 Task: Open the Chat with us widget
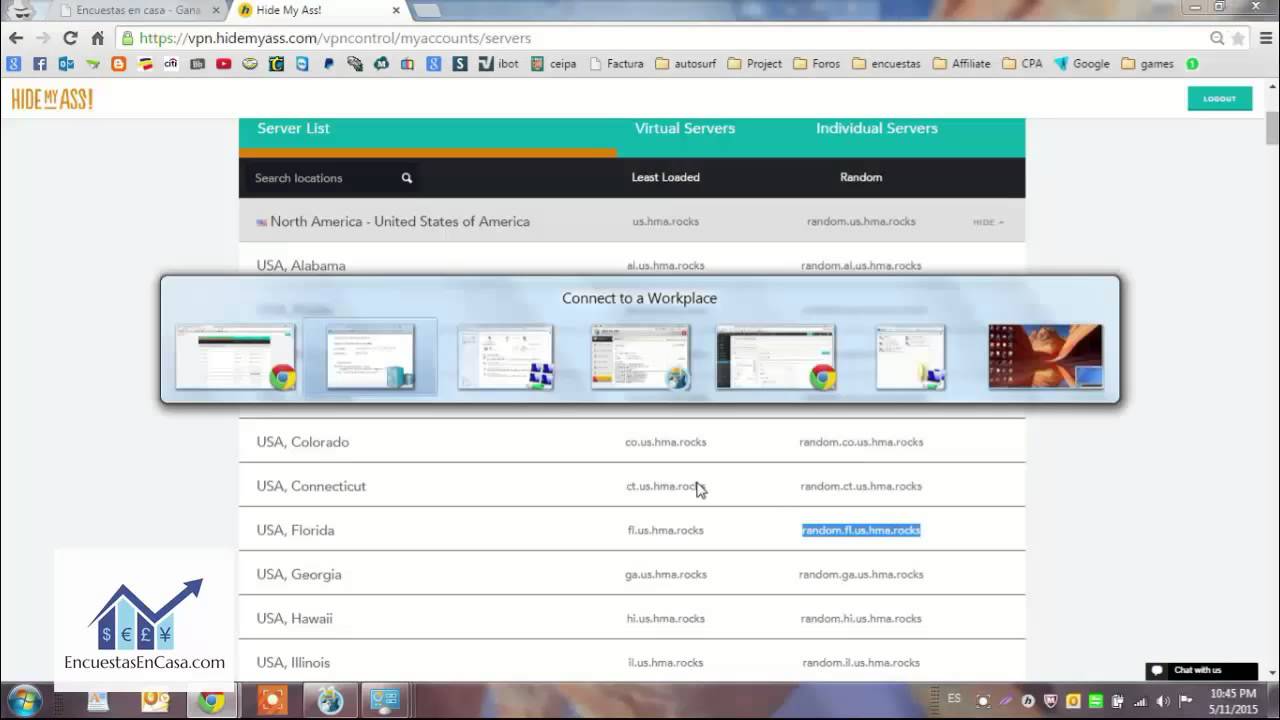pyautogui.click(x=1201, y=670)
